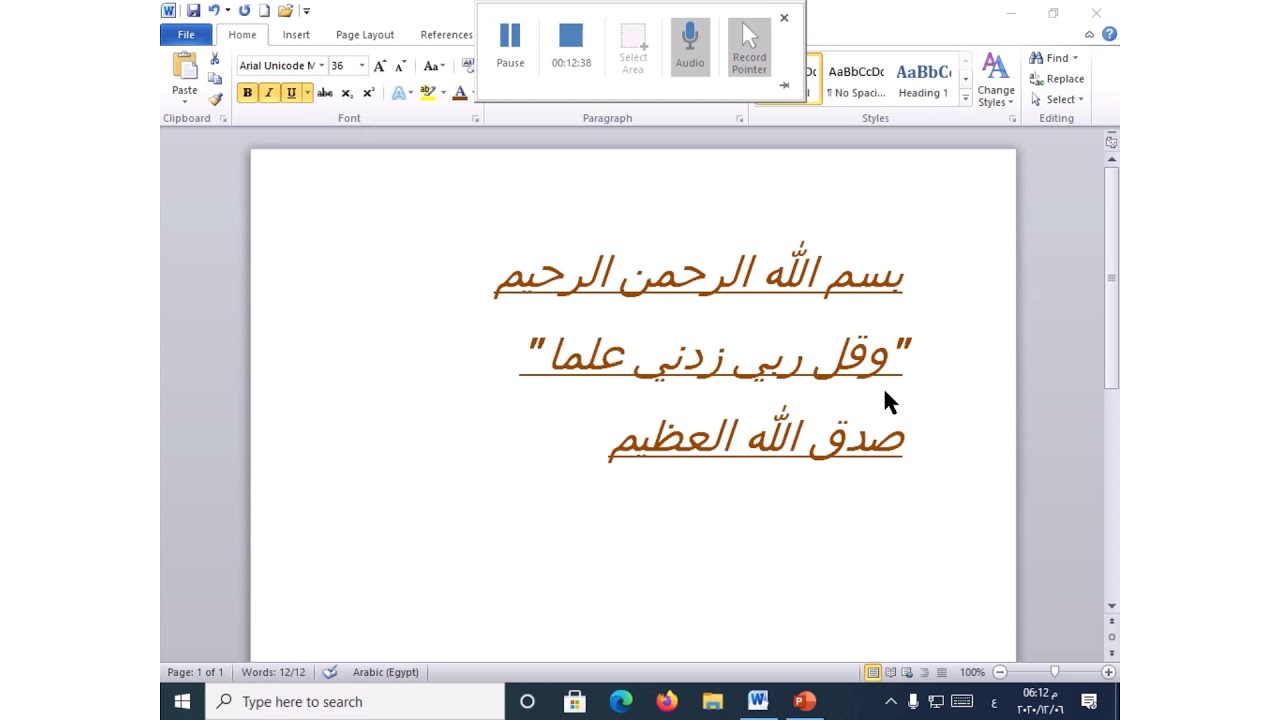
Task: Apply subscript formatting
Action: pyautogui.click(x=347, y=93)
